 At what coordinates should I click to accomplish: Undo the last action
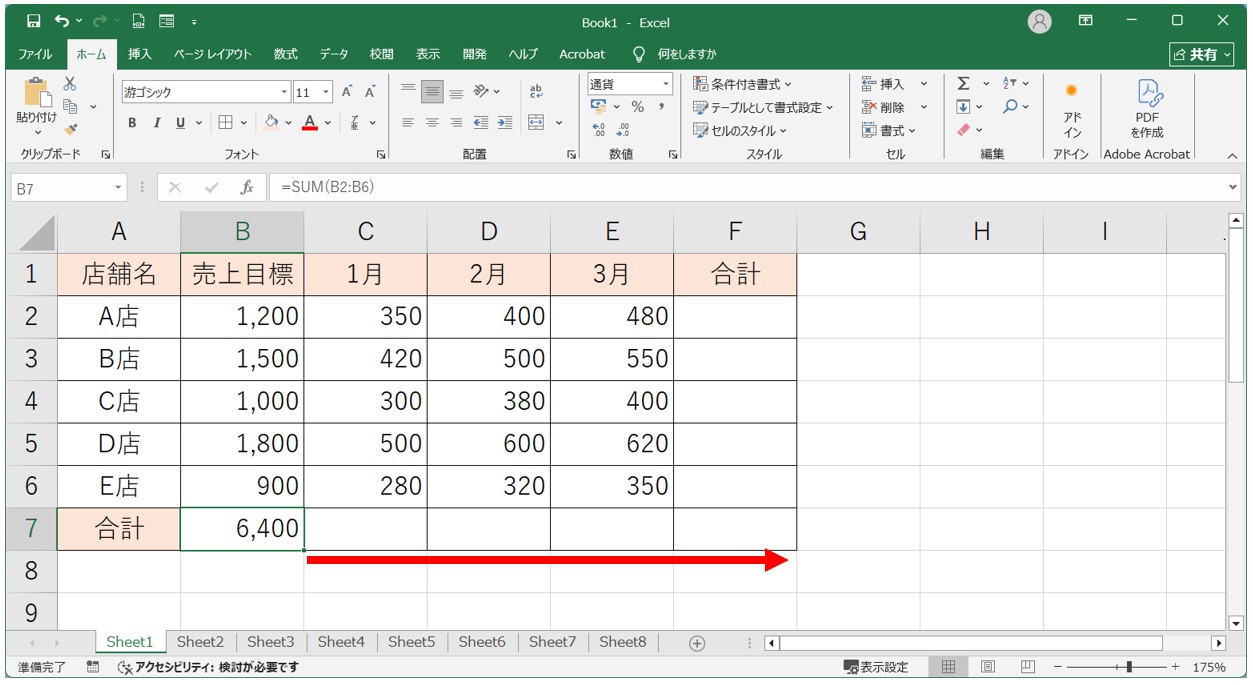click(63, 21)
